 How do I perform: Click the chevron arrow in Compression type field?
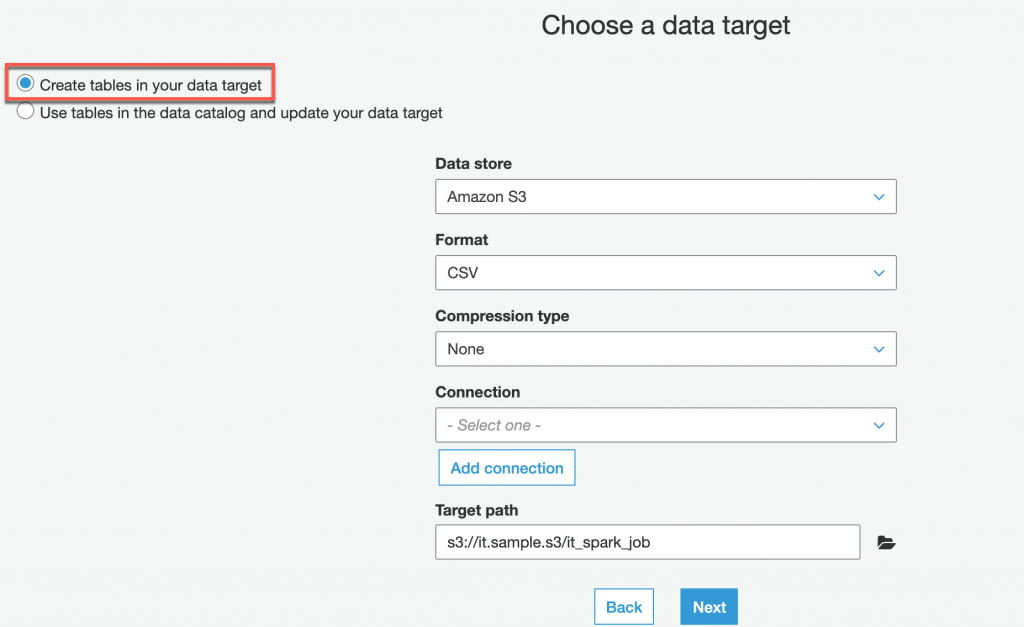point(879,349)
